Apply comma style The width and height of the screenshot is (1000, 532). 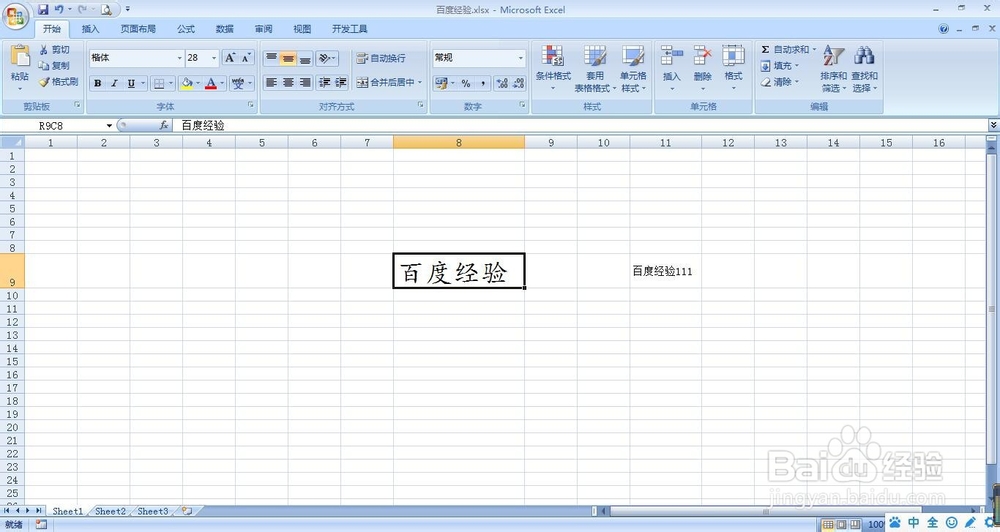[483, 83]
